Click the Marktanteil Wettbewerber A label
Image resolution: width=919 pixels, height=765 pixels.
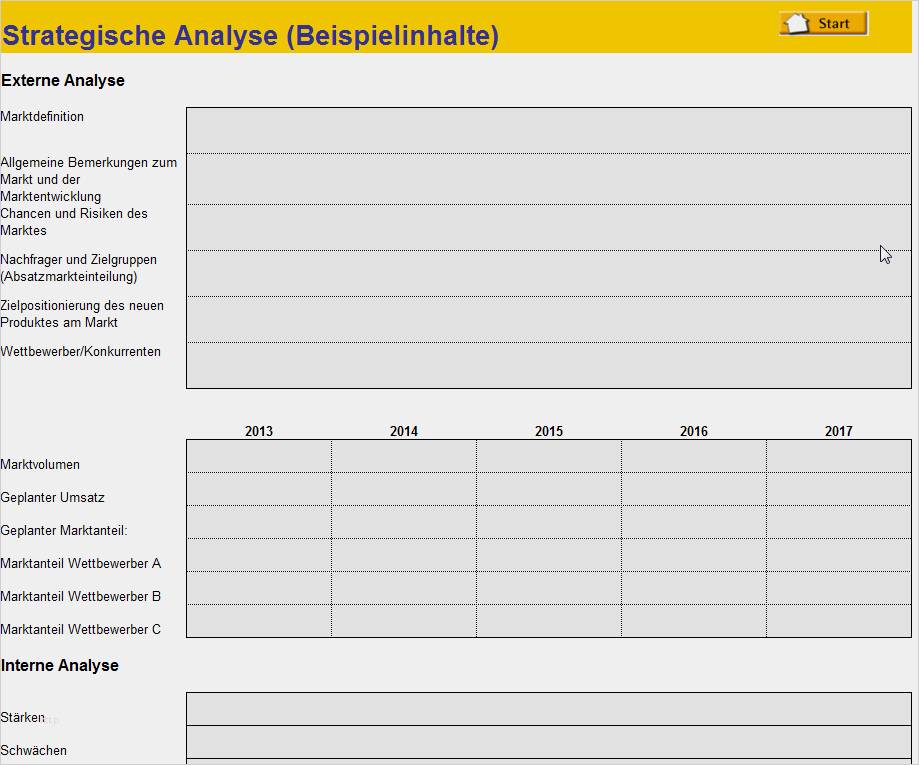81,563
